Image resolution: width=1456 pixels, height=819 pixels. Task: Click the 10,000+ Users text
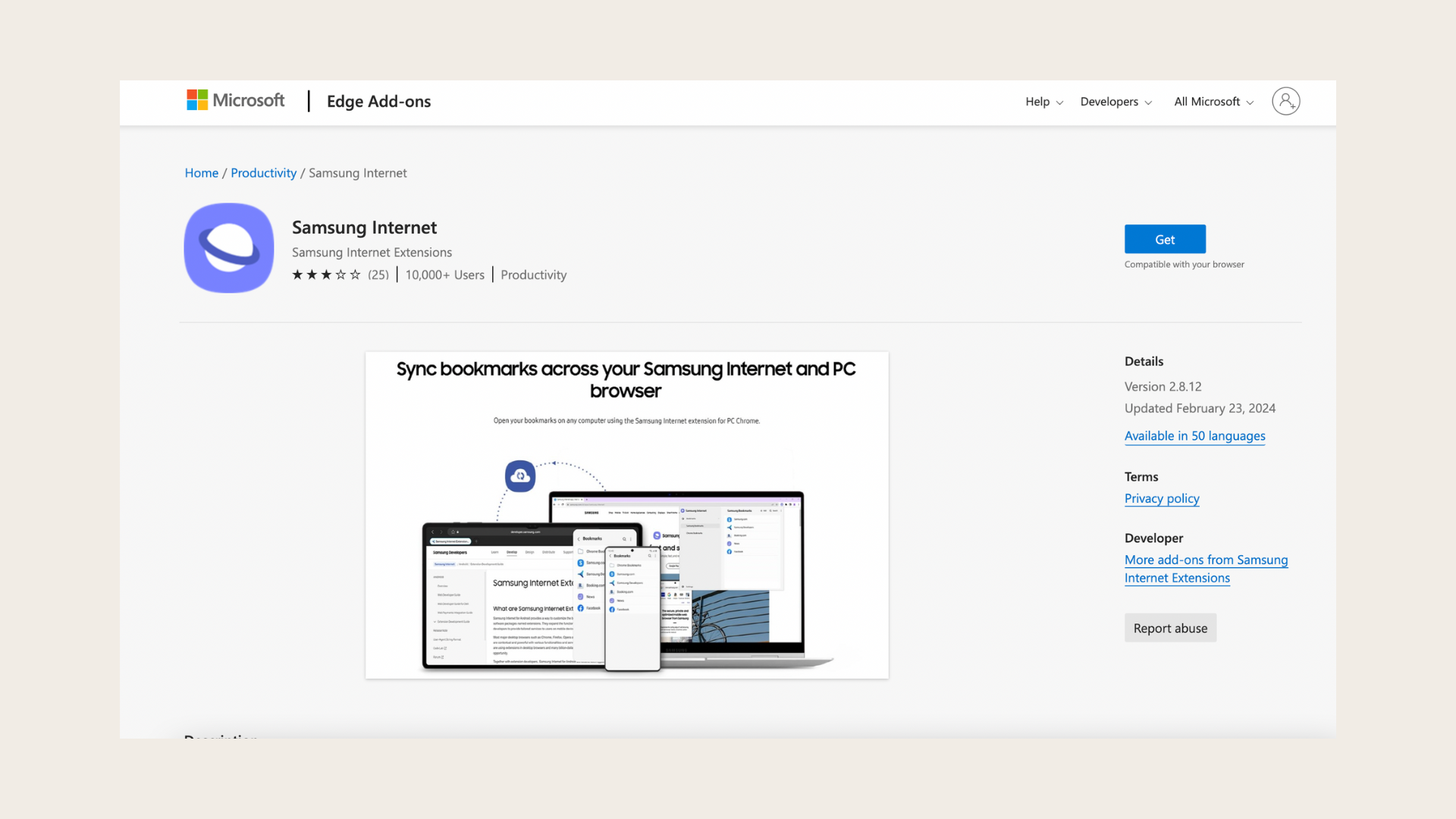[x=444, y=275]
